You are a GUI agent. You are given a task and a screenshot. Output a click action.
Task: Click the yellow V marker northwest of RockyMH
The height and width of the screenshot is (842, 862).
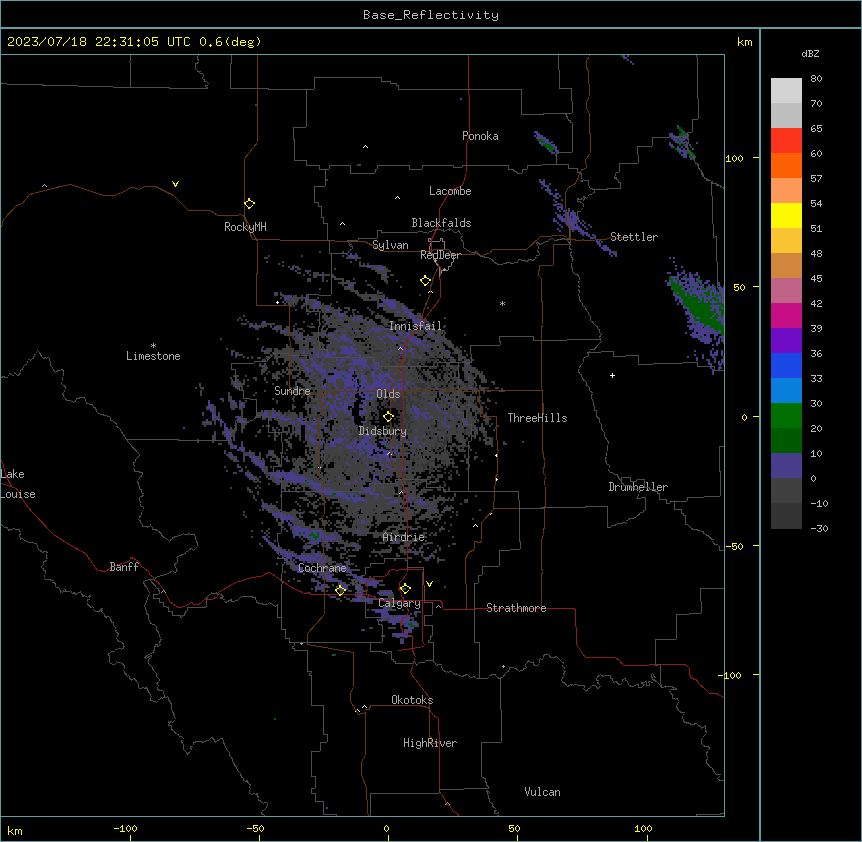tap(175, 184)
